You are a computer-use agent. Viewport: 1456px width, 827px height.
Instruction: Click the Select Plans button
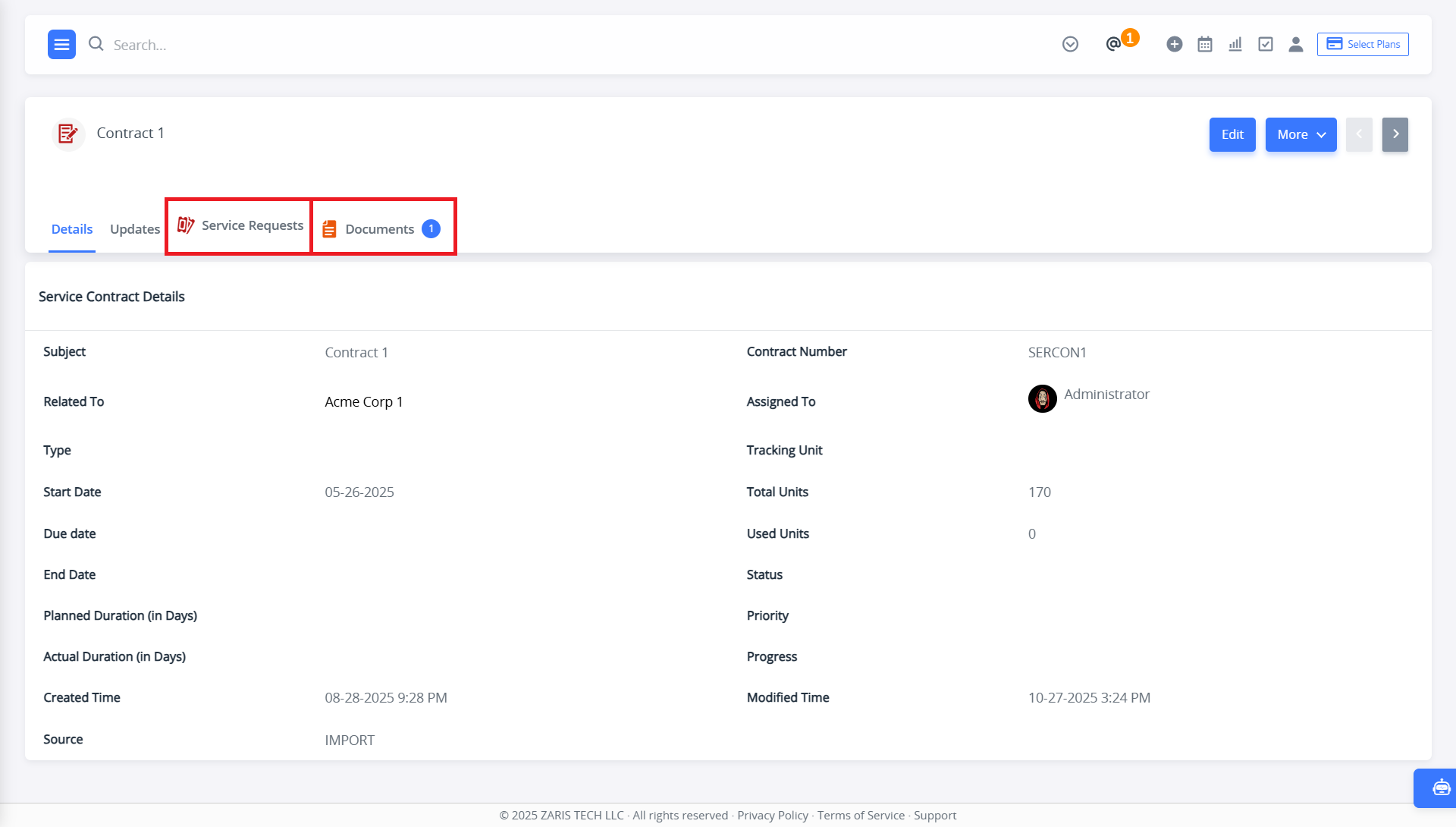pyautogui.click(x=1363, y=44)
